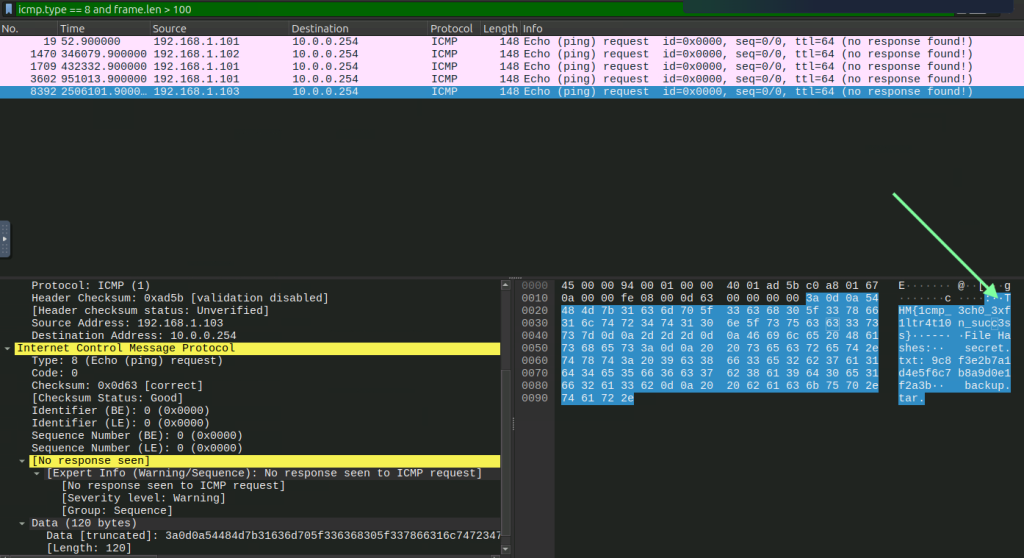Sort by the Length column header
The image size is (1024, 558).
click(500, 29)
